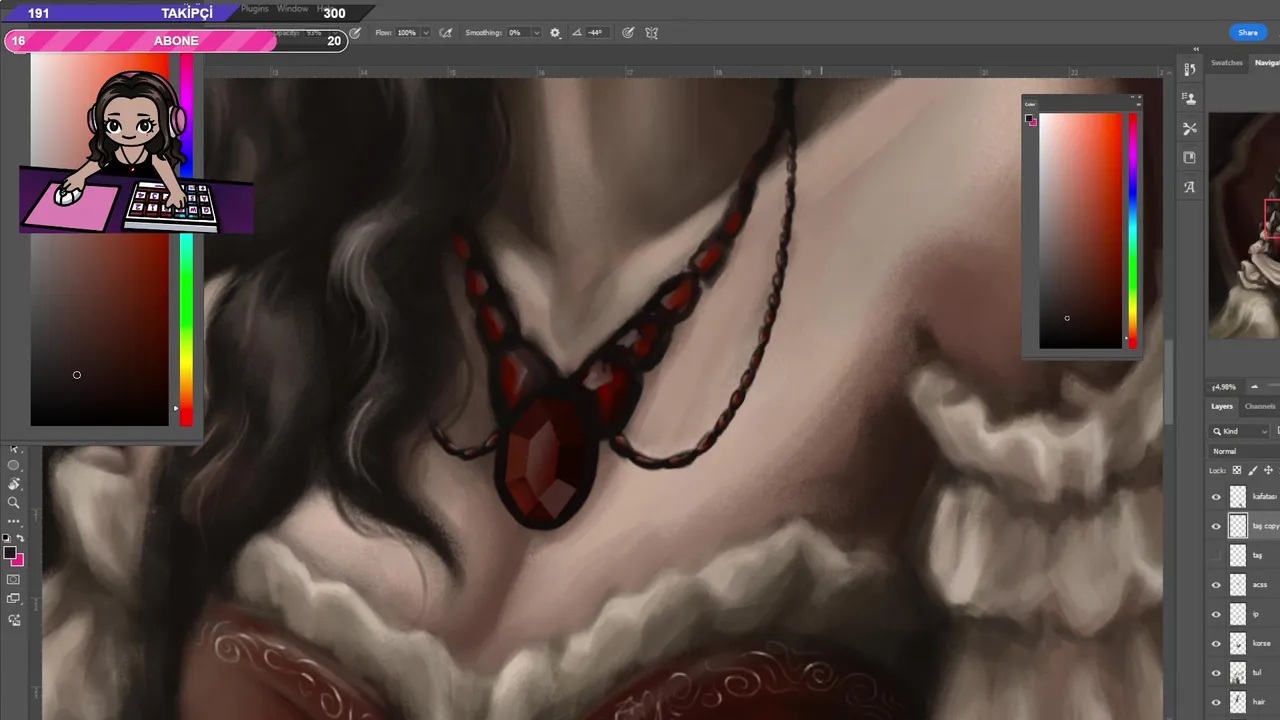Screen dimensions: 1280x720
Task: Change the screen mode
Action: [13, 598]
